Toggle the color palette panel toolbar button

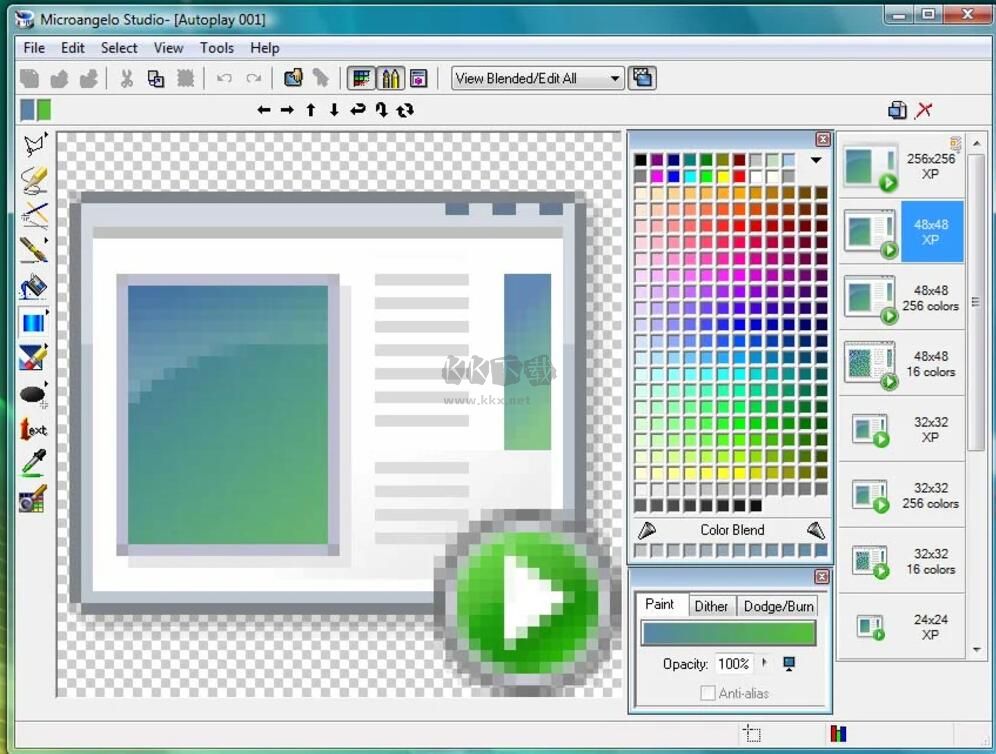point(361,79)
